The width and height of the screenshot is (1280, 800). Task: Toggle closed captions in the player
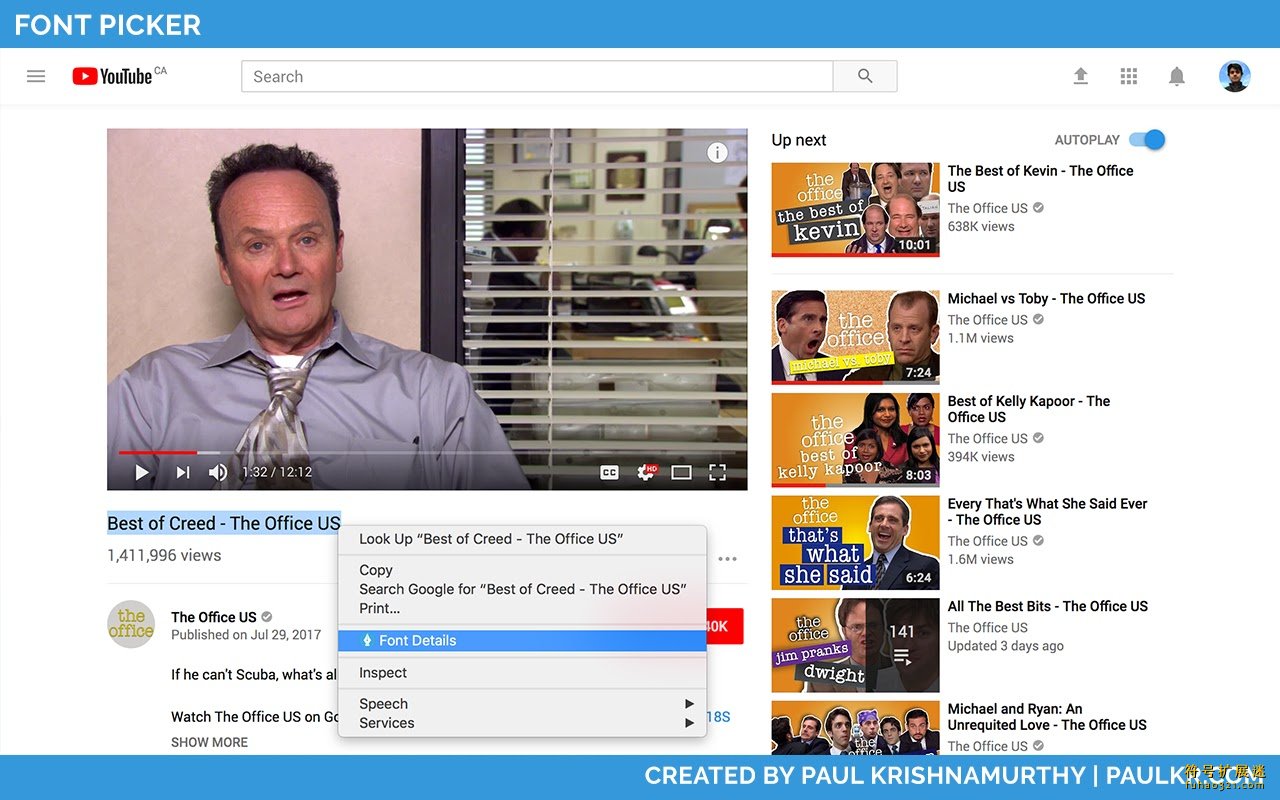click(609, 473)
